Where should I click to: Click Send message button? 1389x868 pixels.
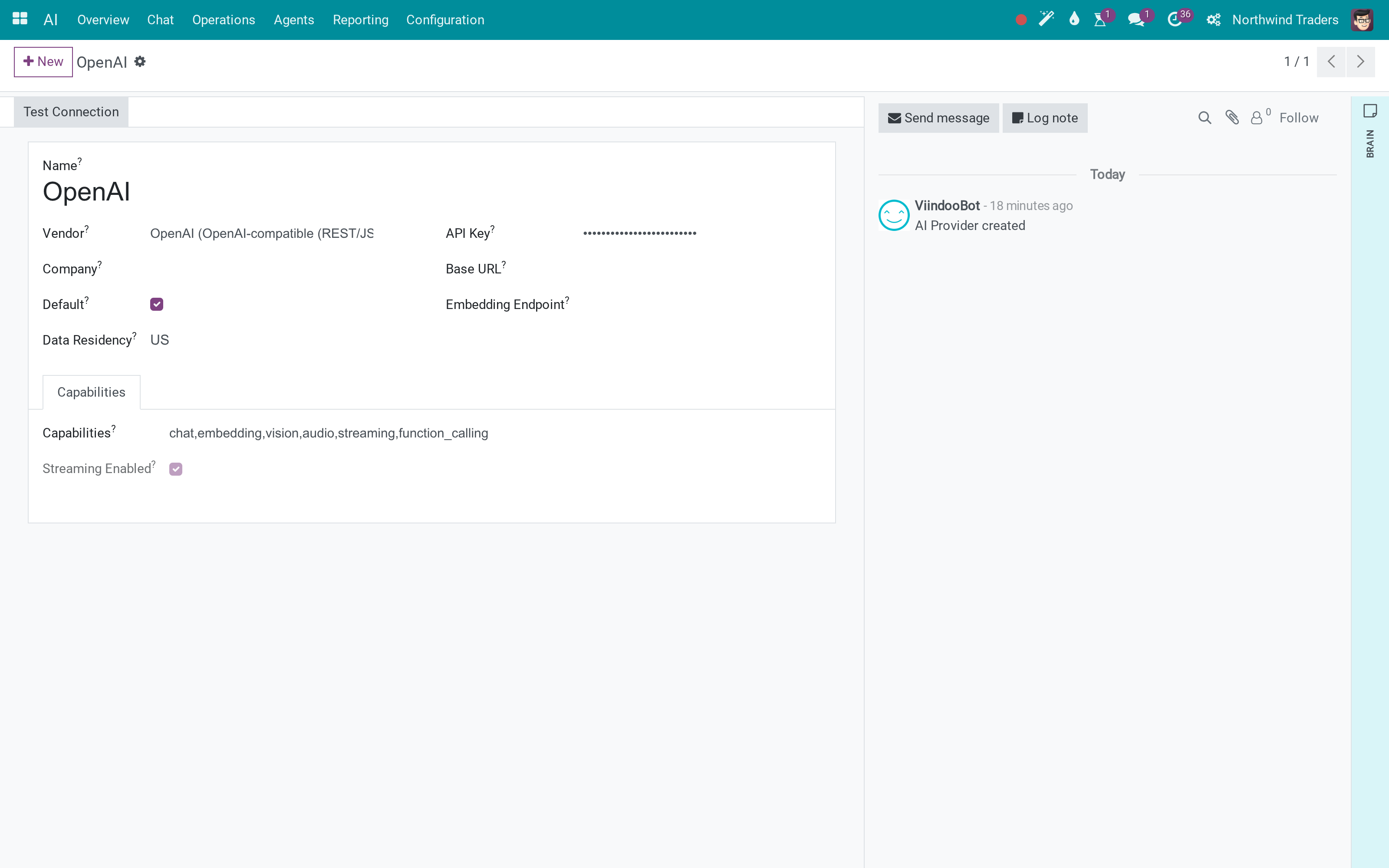coord(938,118)
